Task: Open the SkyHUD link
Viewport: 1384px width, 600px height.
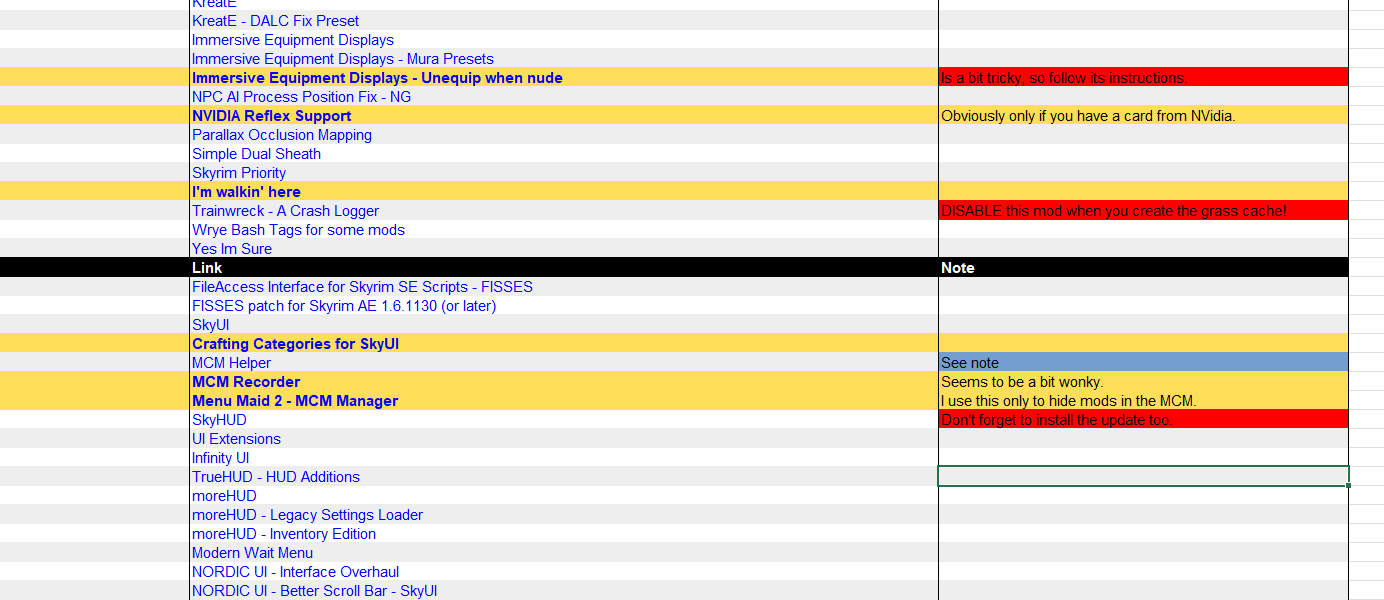Action: click(x=219, y=420)
